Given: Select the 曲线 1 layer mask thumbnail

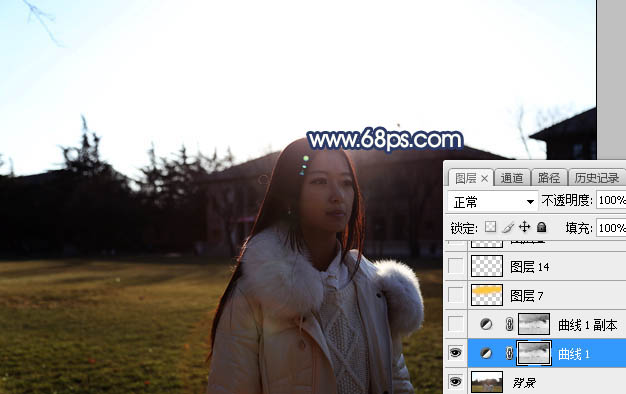Looking at the screenshot, I should coord(534,353).
